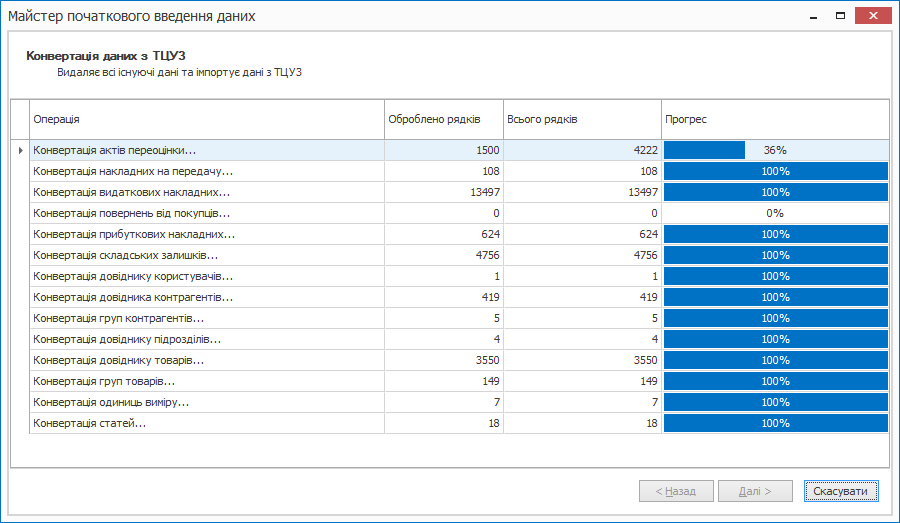Select the row indicator arrow of first row
The width and height of the screenshot is (900, 523).
click(20, 150)
